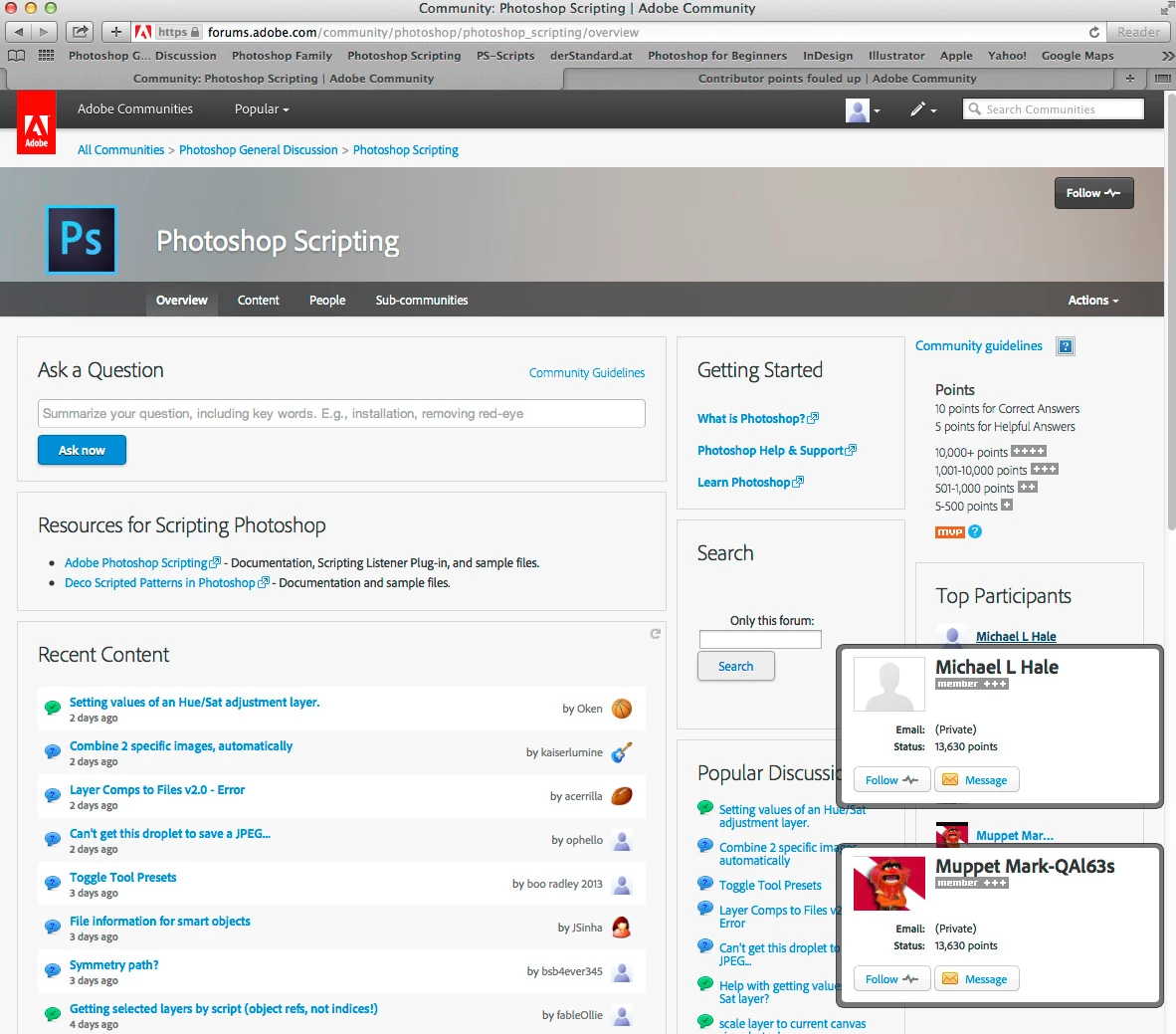Click the help icon beside Community guidelines

tap(1065, 346)
